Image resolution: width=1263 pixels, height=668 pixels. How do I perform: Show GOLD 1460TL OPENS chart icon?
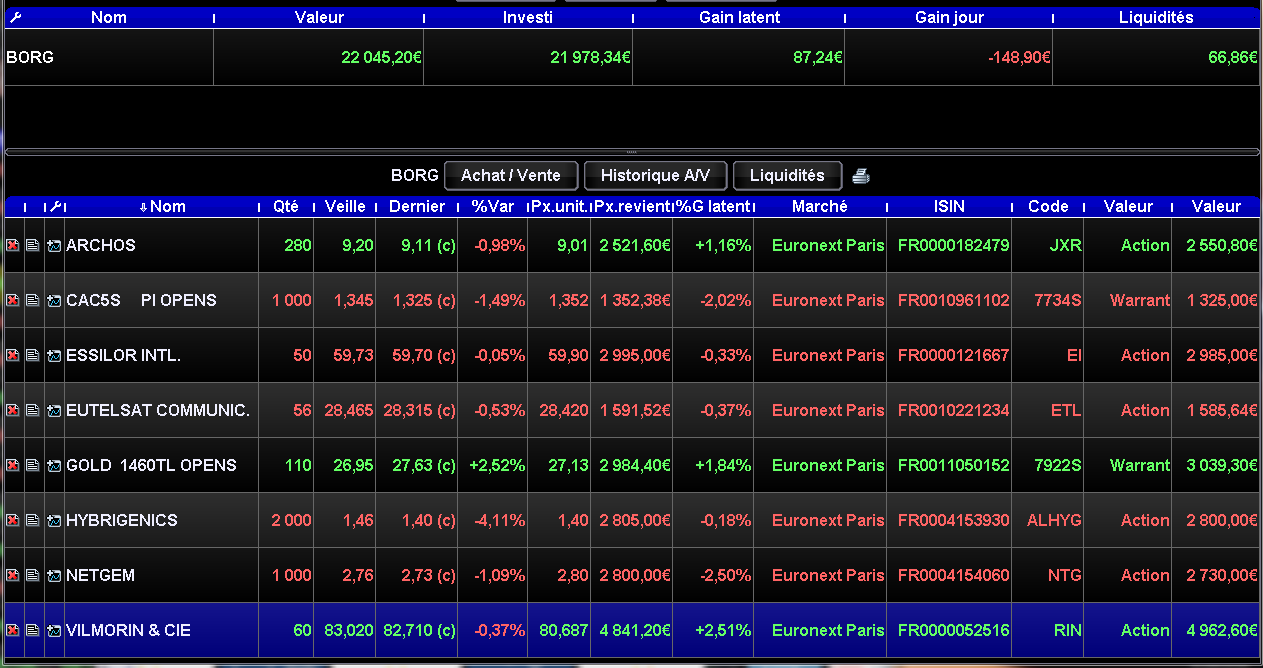54,465
